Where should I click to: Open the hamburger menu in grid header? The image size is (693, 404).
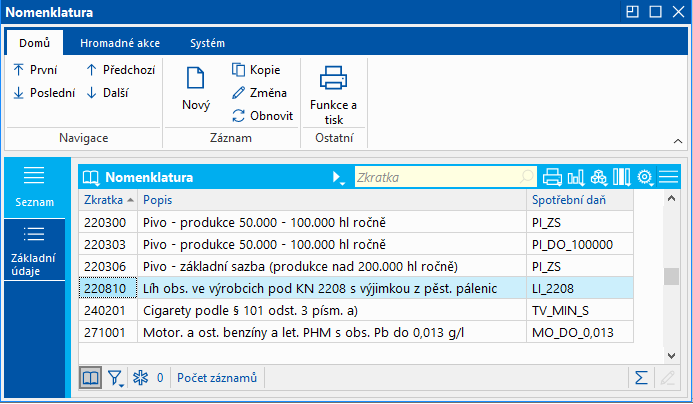tap(668, 177)
